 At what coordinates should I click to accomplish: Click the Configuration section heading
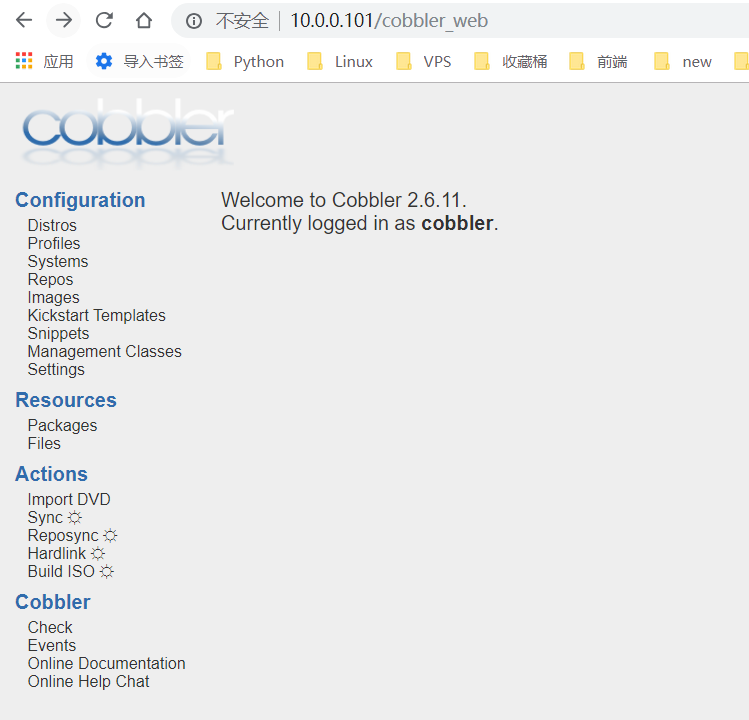click(80, 200)
